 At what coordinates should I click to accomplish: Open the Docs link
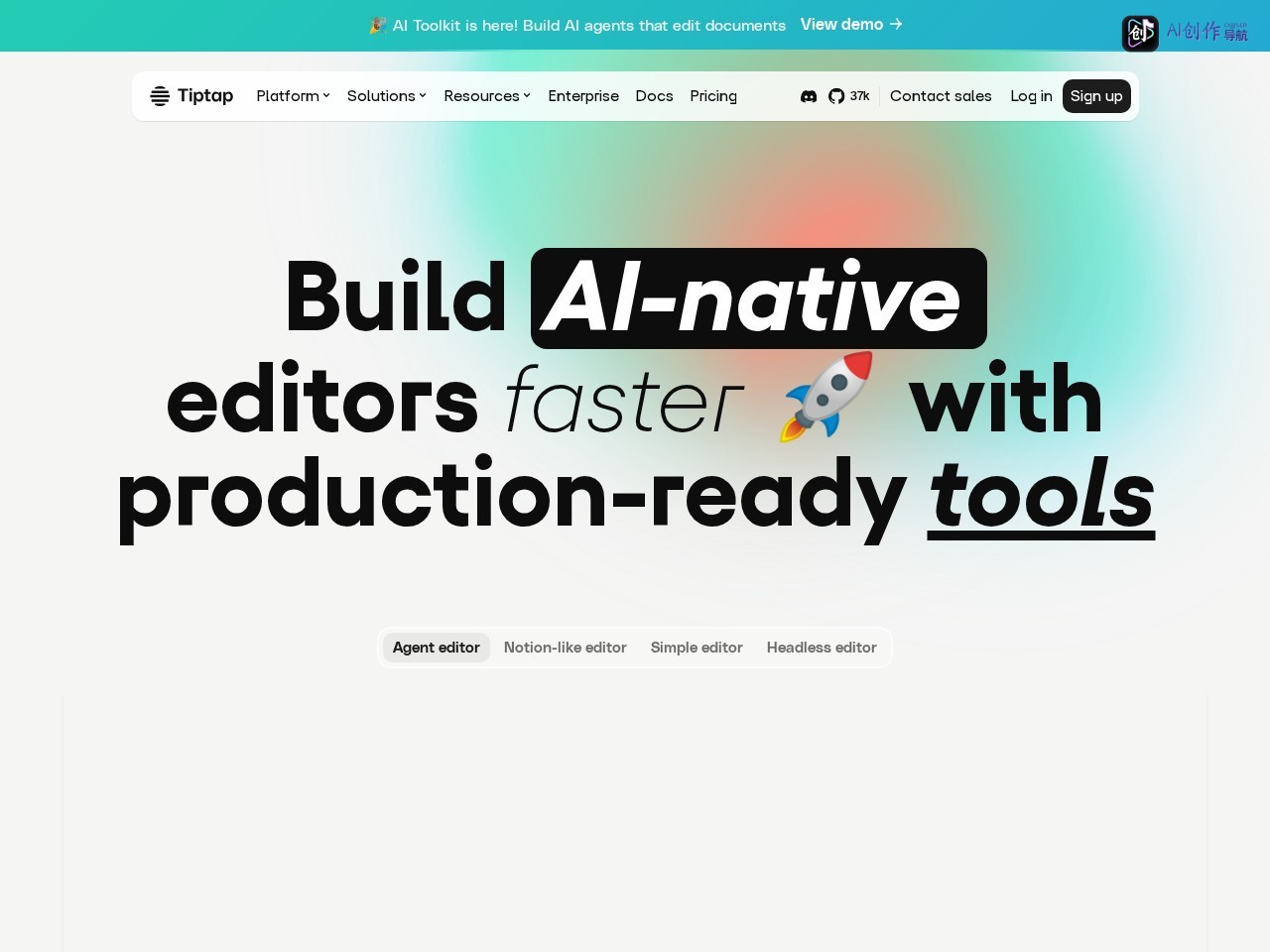(x=655, y=96)
